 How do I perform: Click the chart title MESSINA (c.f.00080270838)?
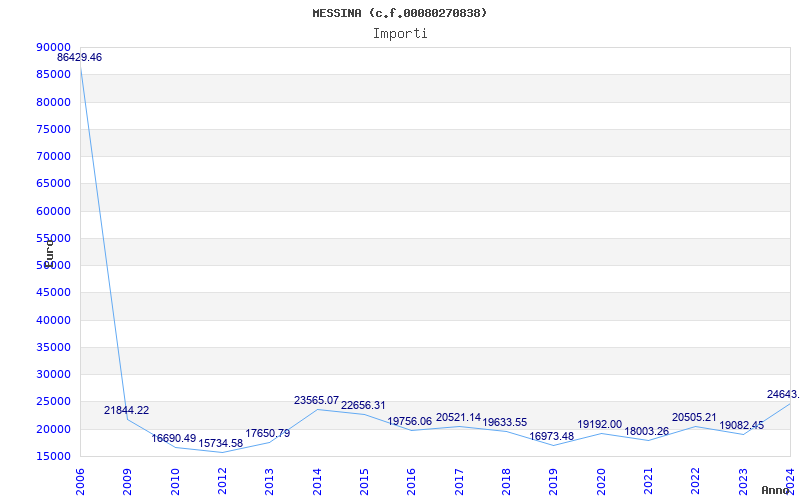click(x=399, y=13)
